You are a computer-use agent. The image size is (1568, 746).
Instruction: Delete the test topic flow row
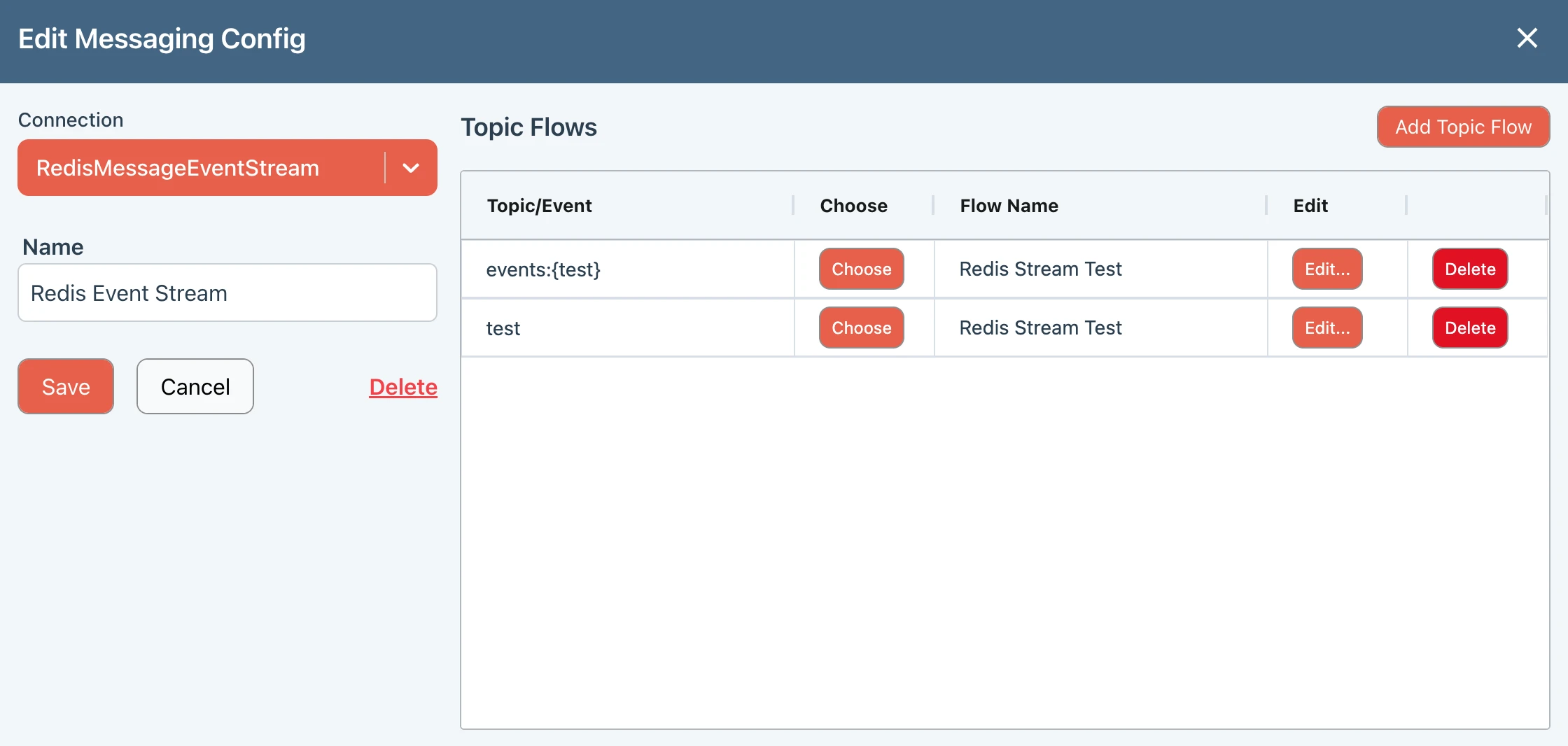pyautogui.click(x=1470, y=328)
